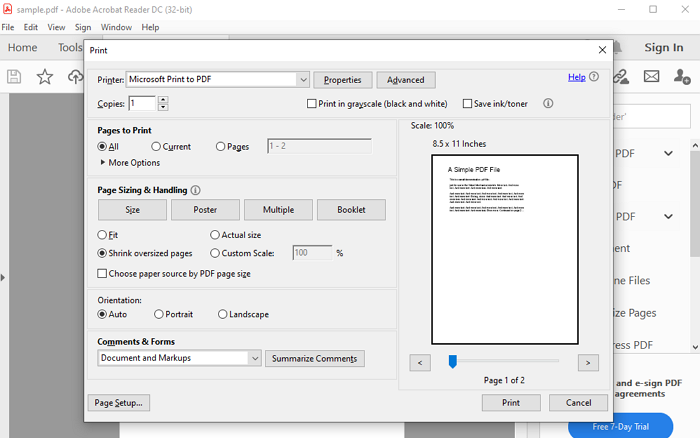
Task: Click the cloud upload icon
Action: (x=75, y=77)
